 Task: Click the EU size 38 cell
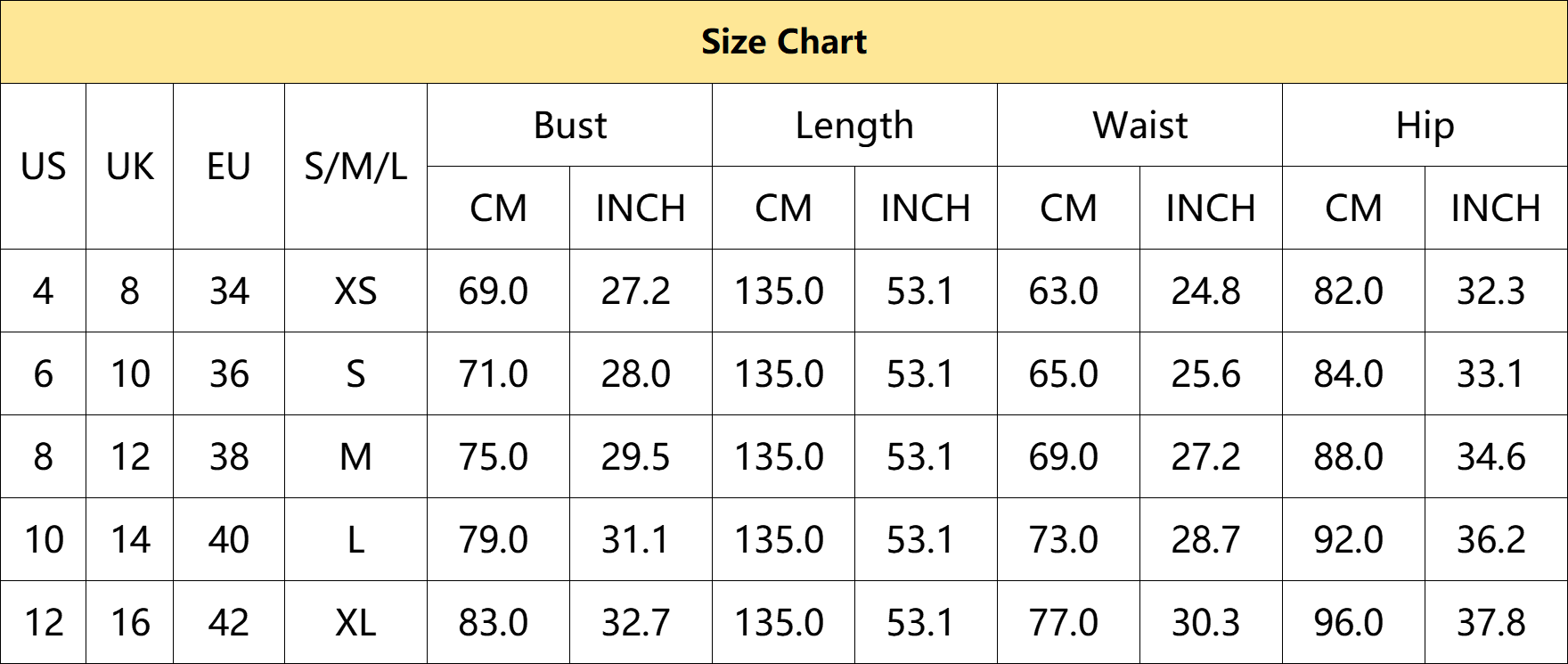point(229,457)
